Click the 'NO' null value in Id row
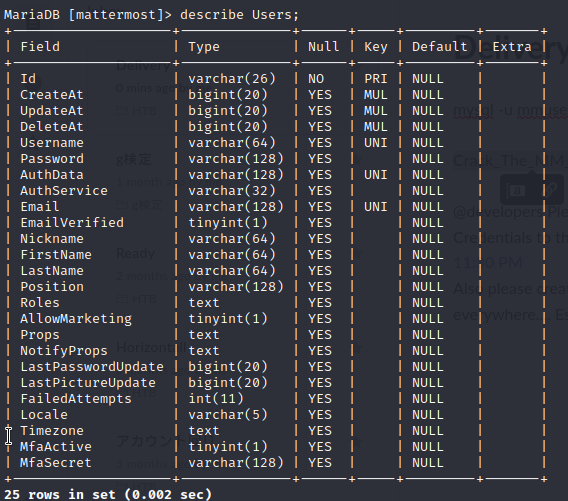Viewport: 568px width, 501px height. [316, 79]
